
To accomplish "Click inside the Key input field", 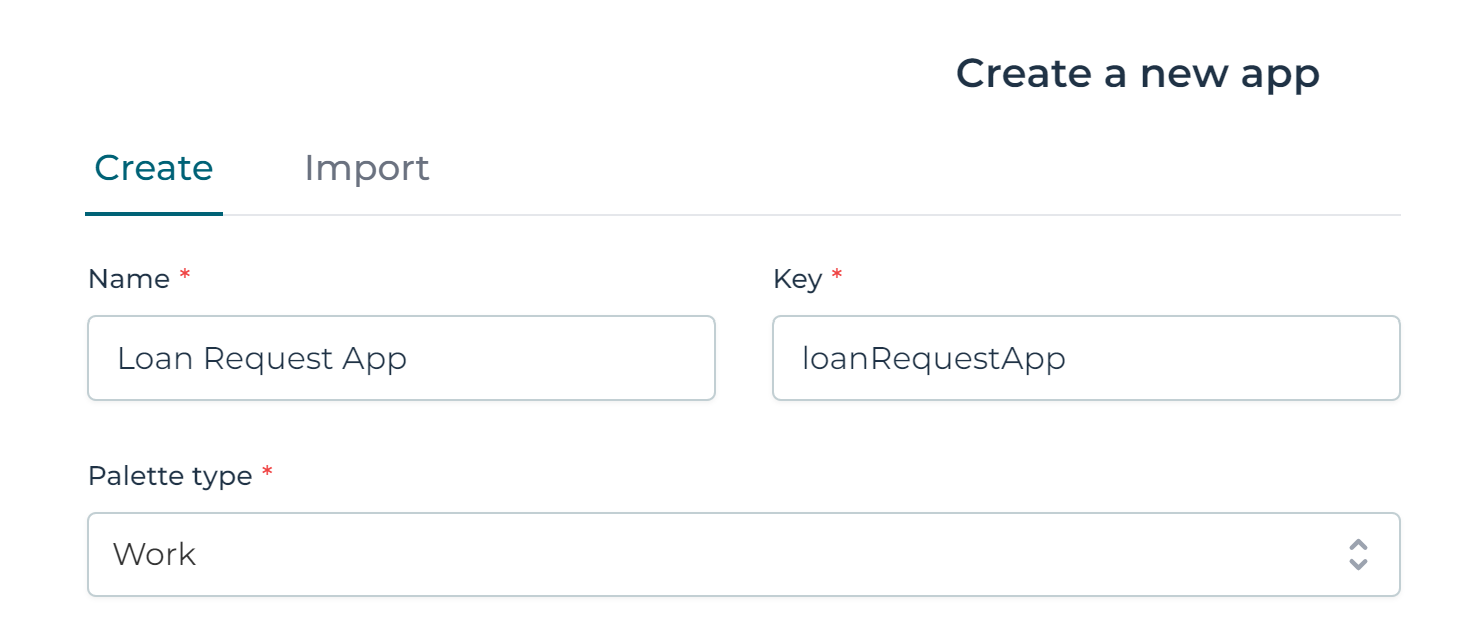I will tap(1086, 358).
